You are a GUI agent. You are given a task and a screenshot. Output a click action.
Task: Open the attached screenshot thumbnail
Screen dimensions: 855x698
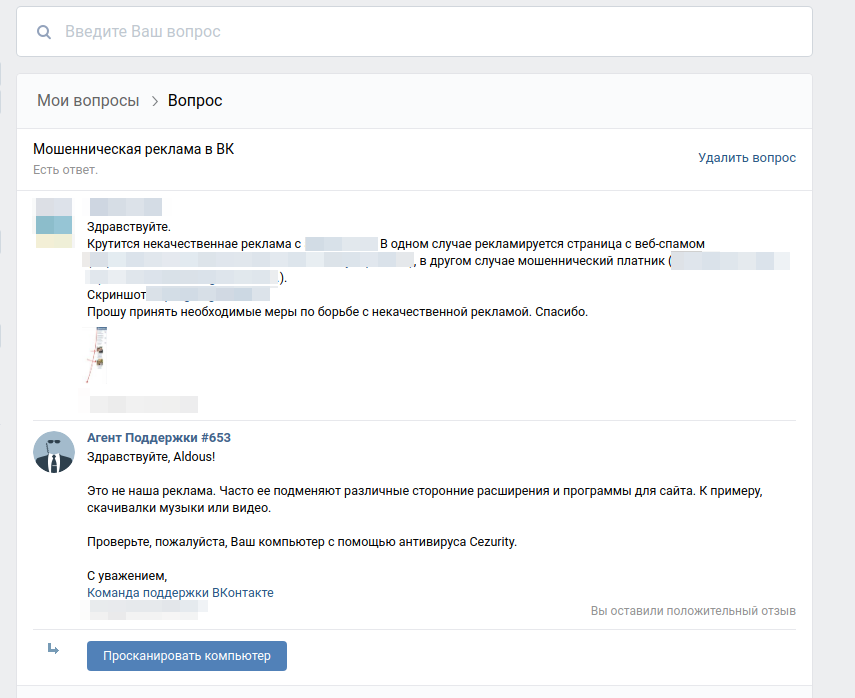pyautogui.click(x=97, y=355)
